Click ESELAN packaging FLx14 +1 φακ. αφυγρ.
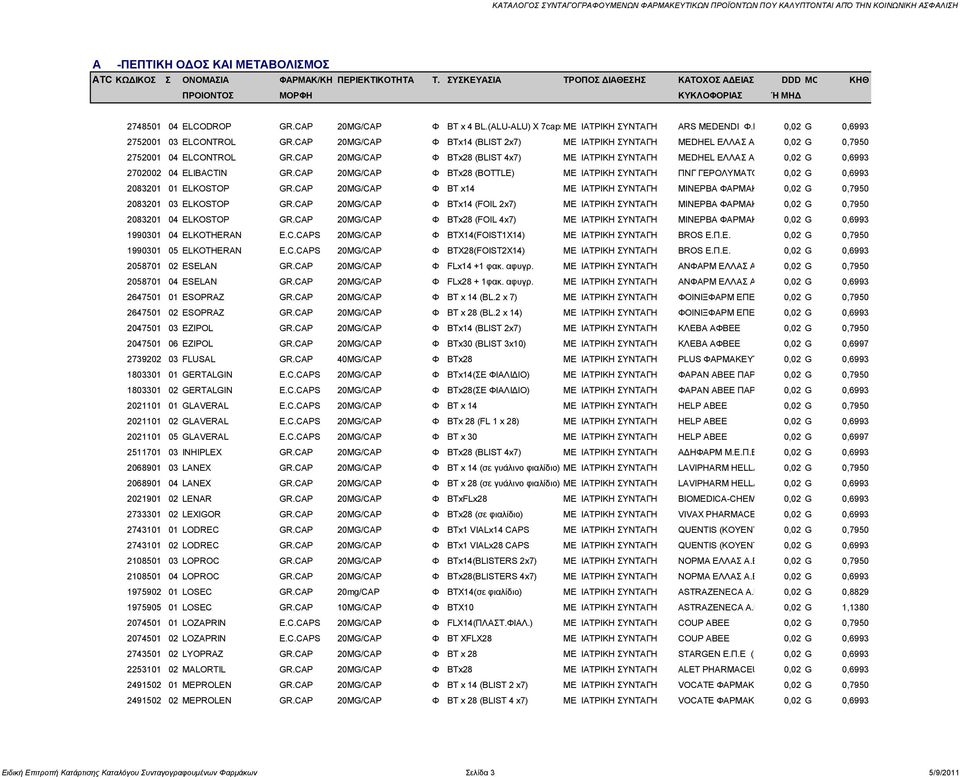 (490, 266)
